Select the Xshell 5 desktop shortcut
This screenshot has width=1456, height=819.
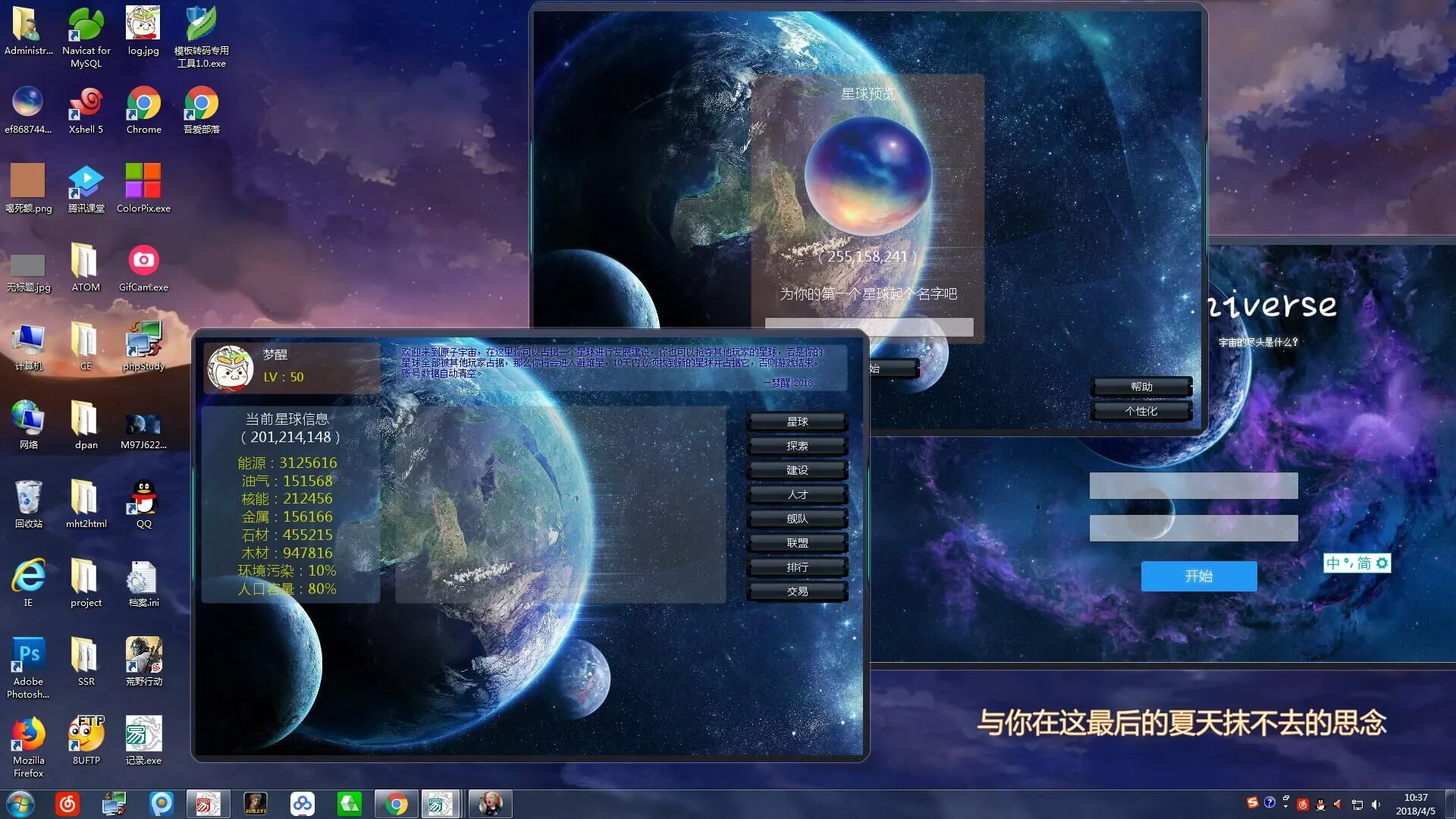pos(86,110)
